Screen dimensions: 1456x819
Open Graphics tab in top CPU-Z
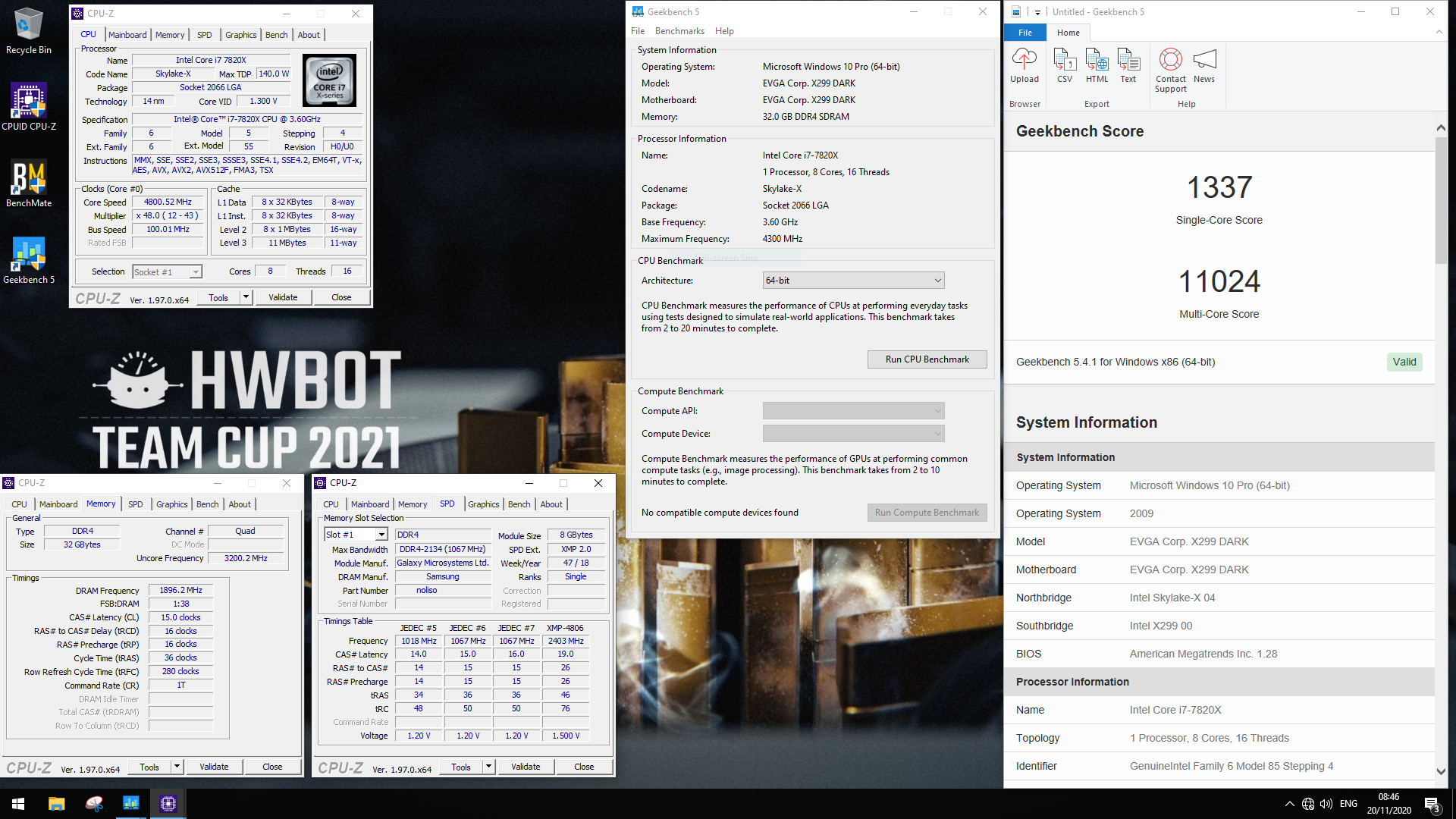click(241, 35)
